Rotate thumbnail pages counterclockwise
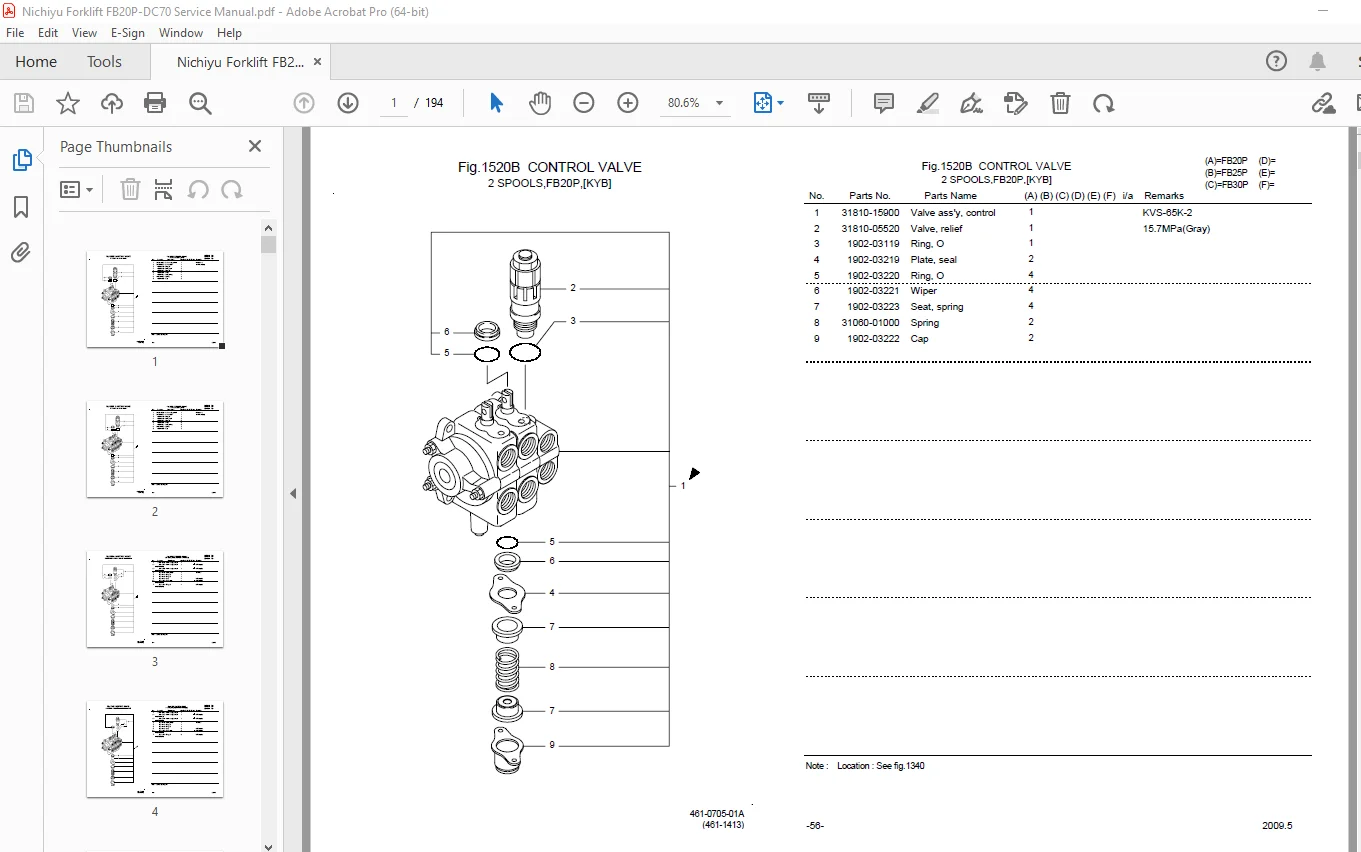This screenshot has width=1361, height=852. coord(198,189)
